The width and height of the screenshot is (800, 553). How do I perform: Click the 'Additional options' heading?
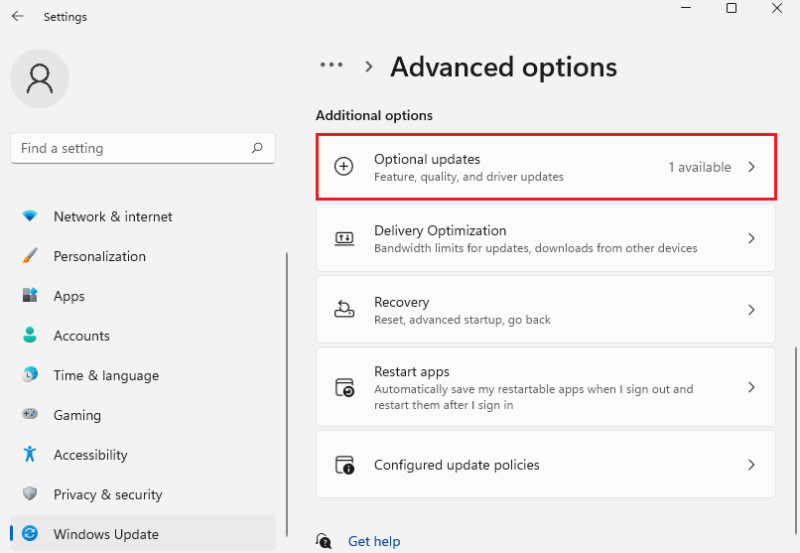[x=374, y=115]
